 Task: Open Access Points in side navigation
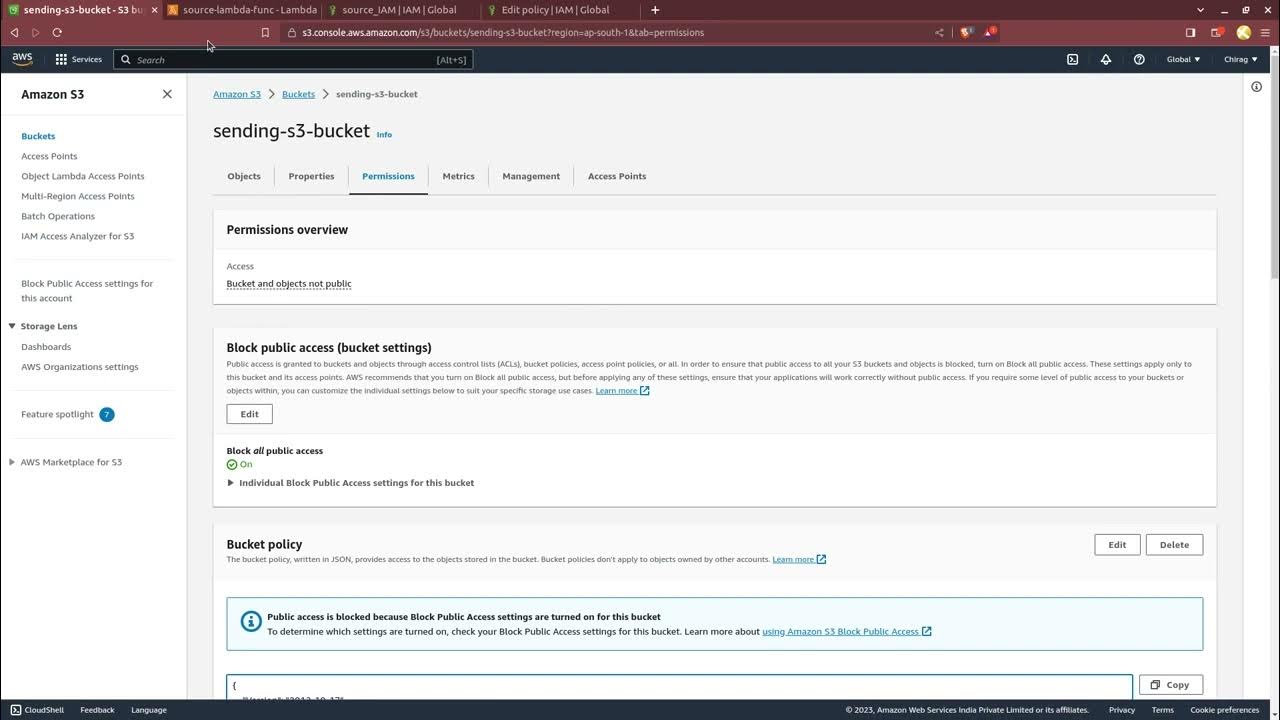49,156
